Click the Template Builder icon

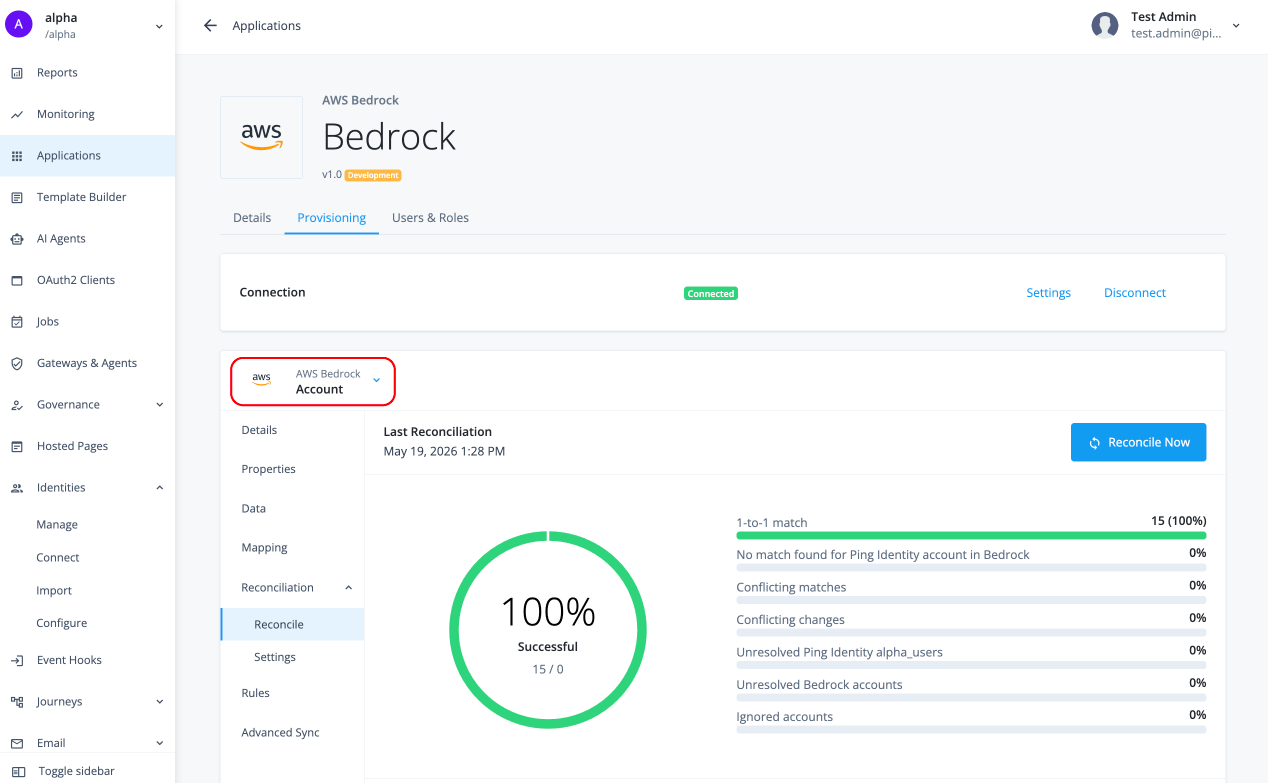pos(17,198)
